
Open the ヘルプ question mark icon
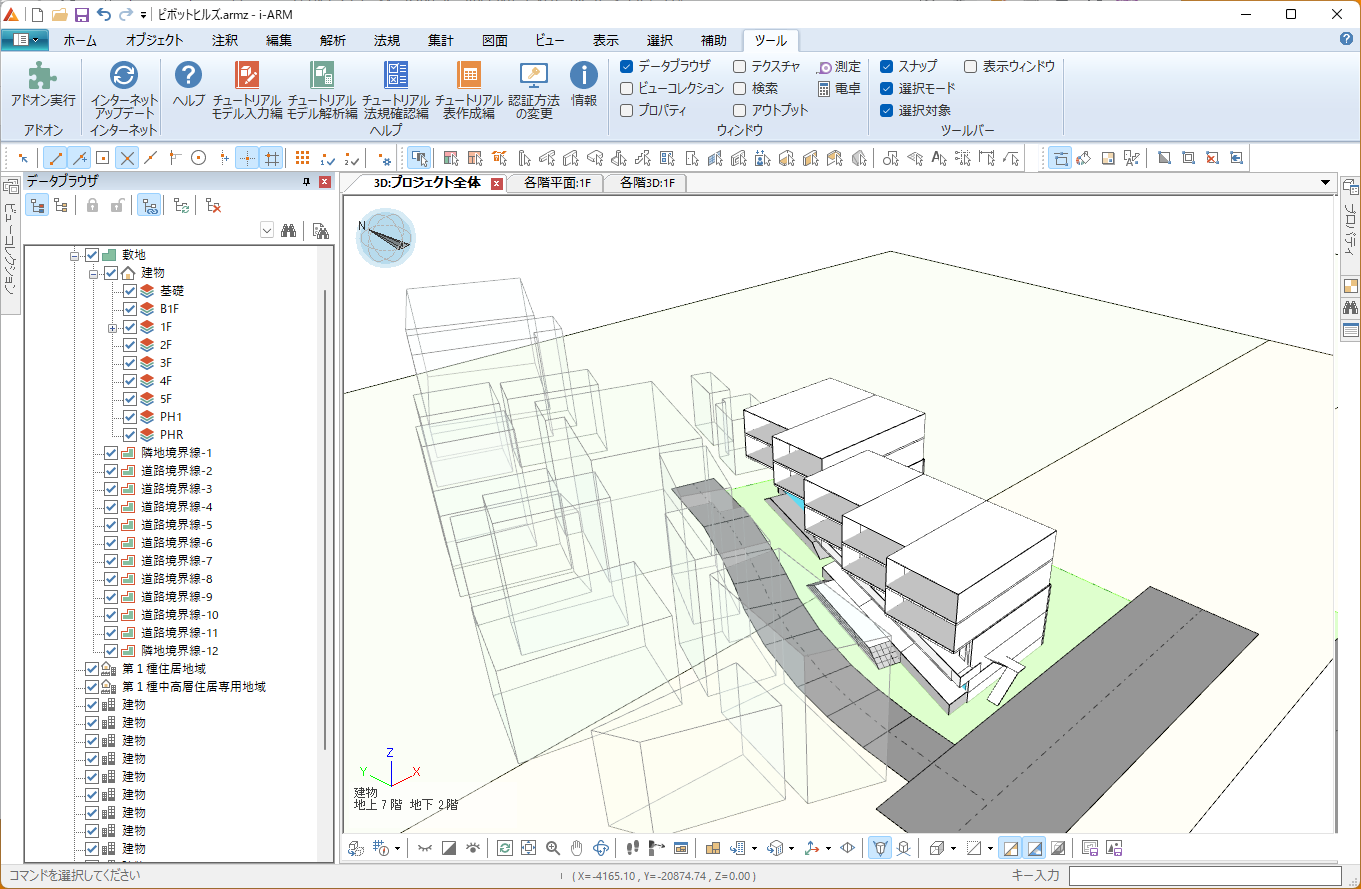pyautogui.click(x=188, y=76)
